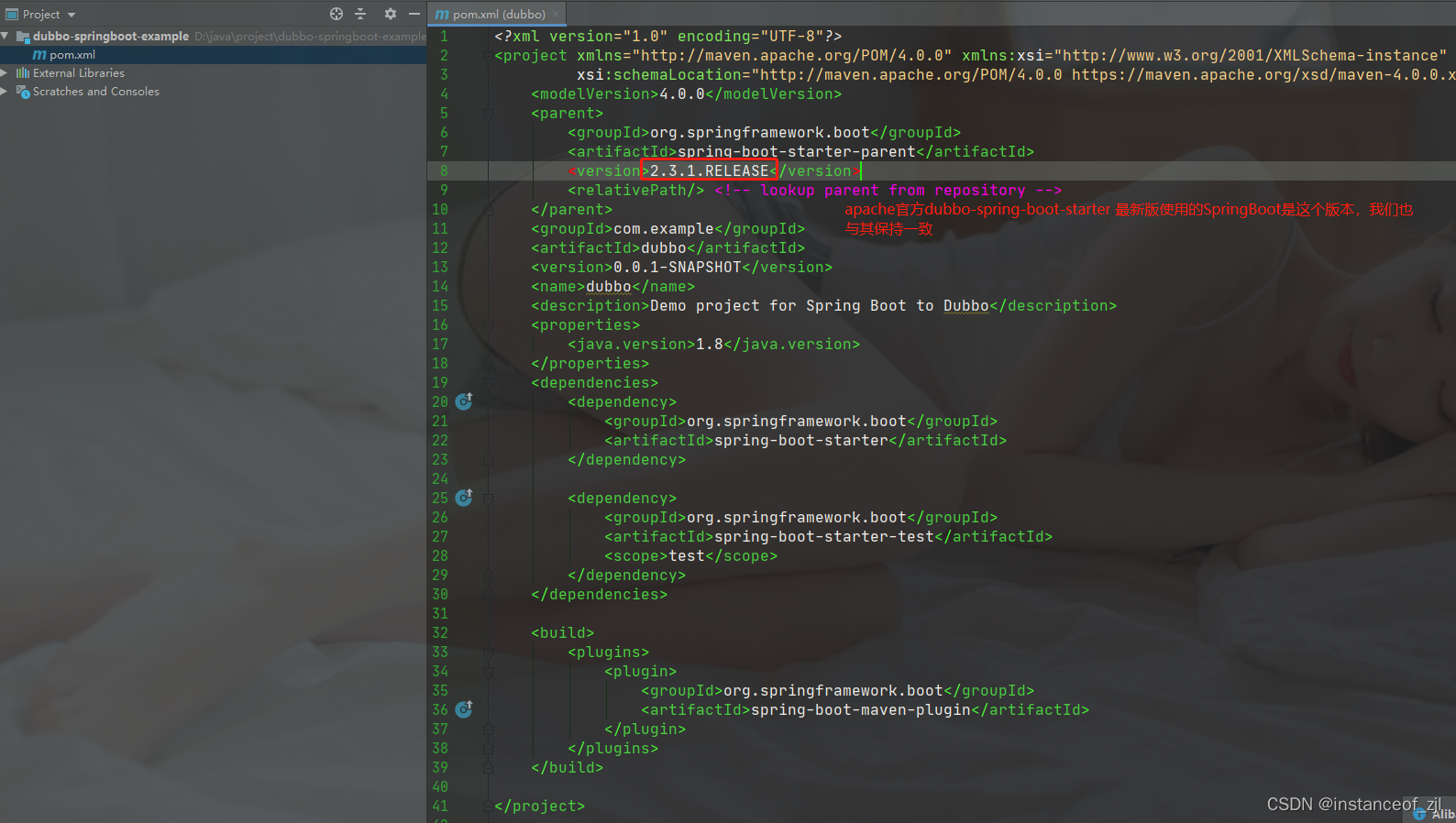The height and width of the screenshot is (823, 1456).
Task: Click the Scratches and Consoles clock icon
Action: click(x=24, y=92)
